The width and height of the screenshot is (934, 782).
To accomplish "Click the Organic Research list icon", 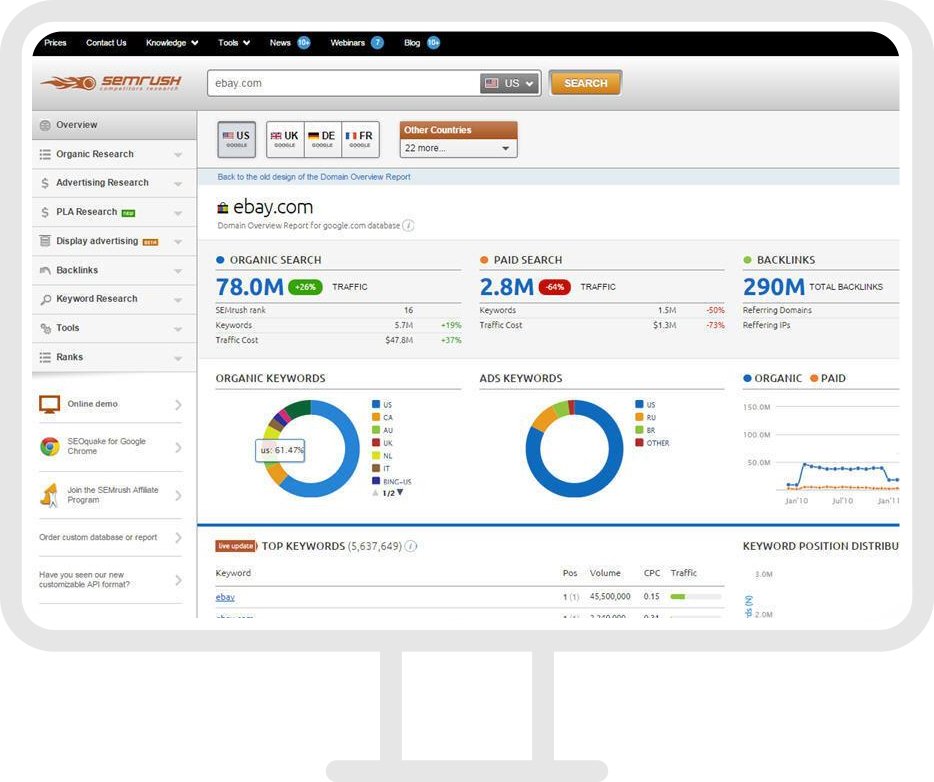I will 45,154.
